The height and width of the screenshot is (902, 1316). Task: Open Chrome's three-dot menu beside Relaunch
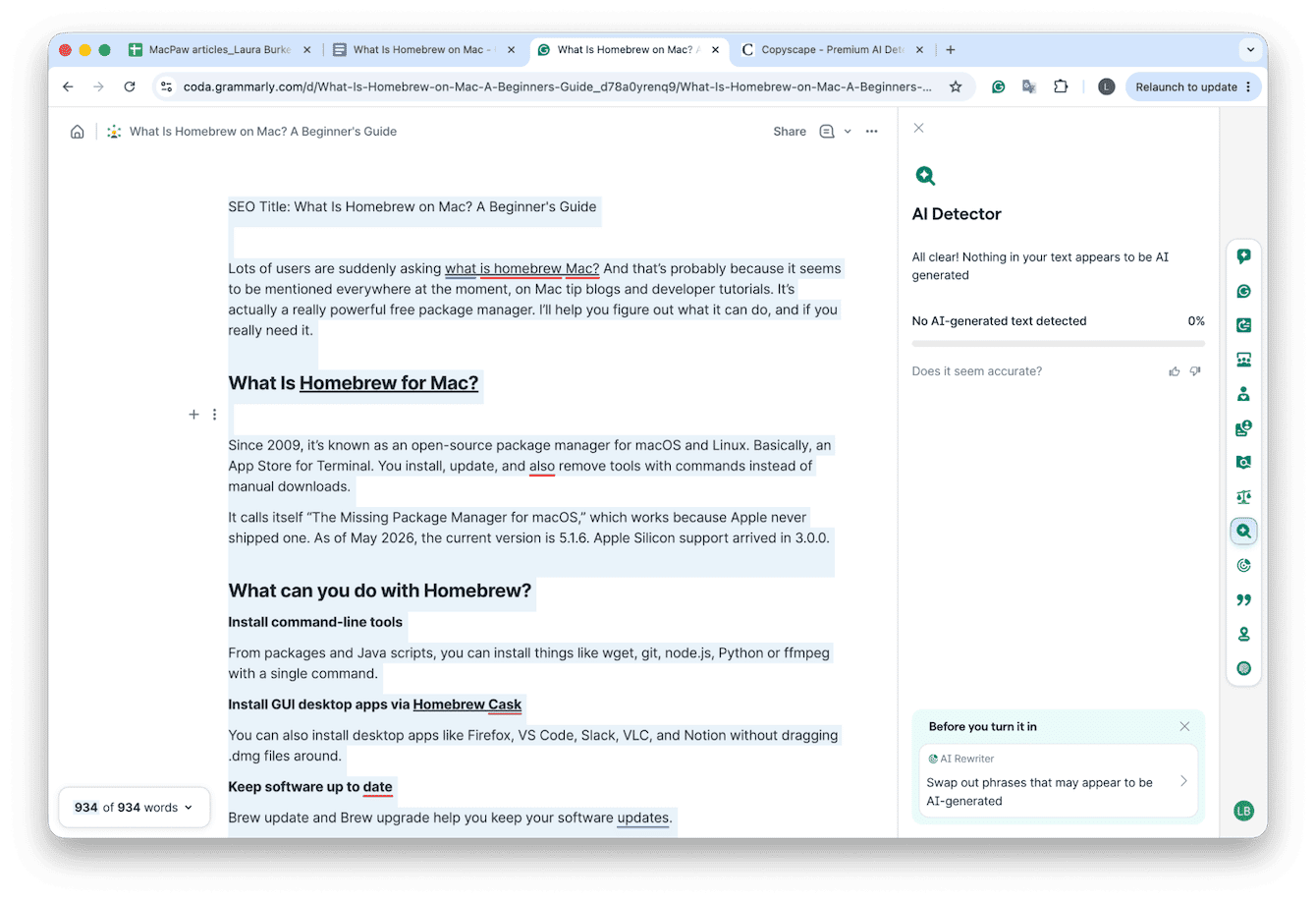pos(1248,86)
